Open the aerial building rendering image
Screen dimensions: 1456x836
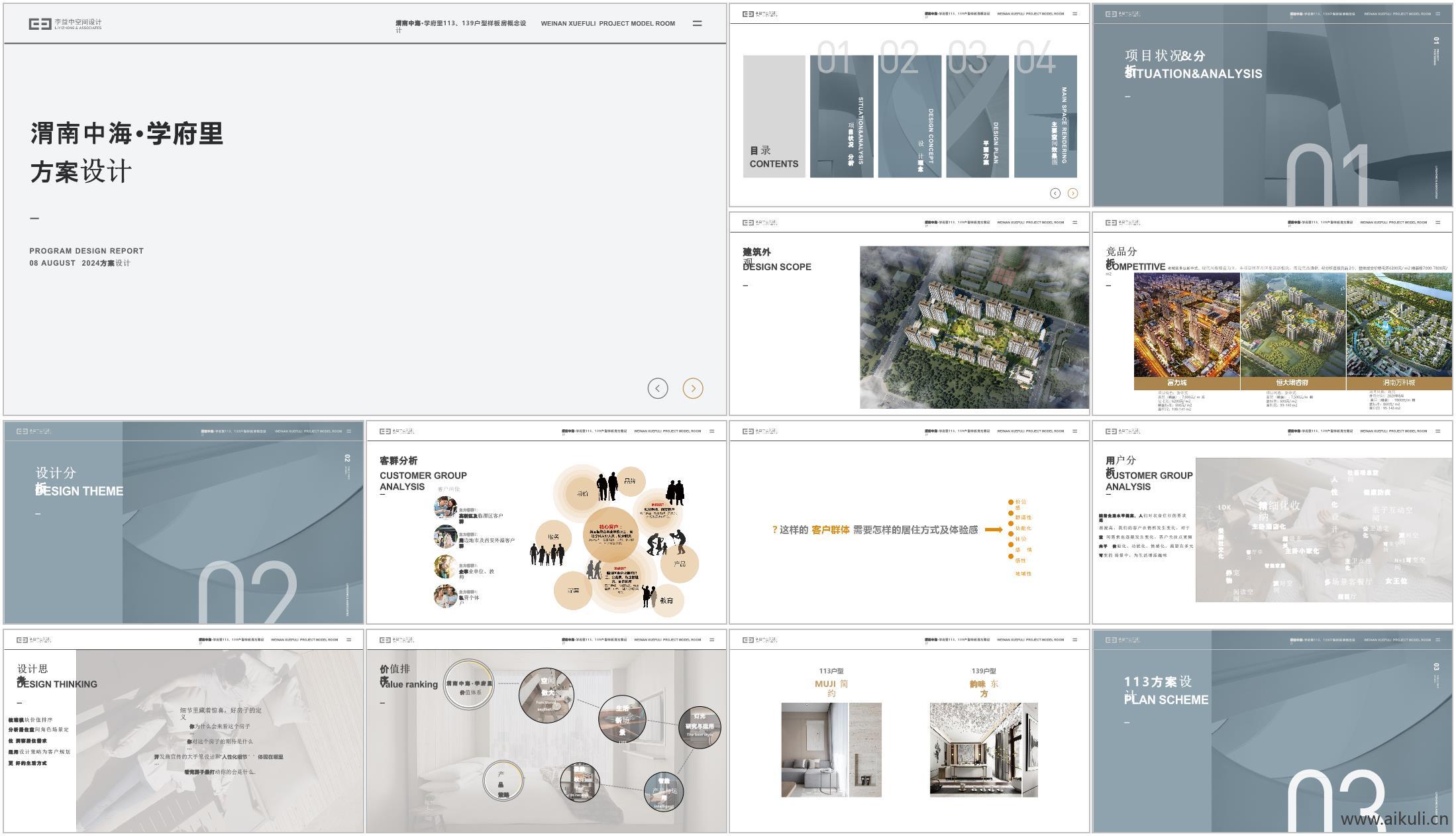coord(974,327)
